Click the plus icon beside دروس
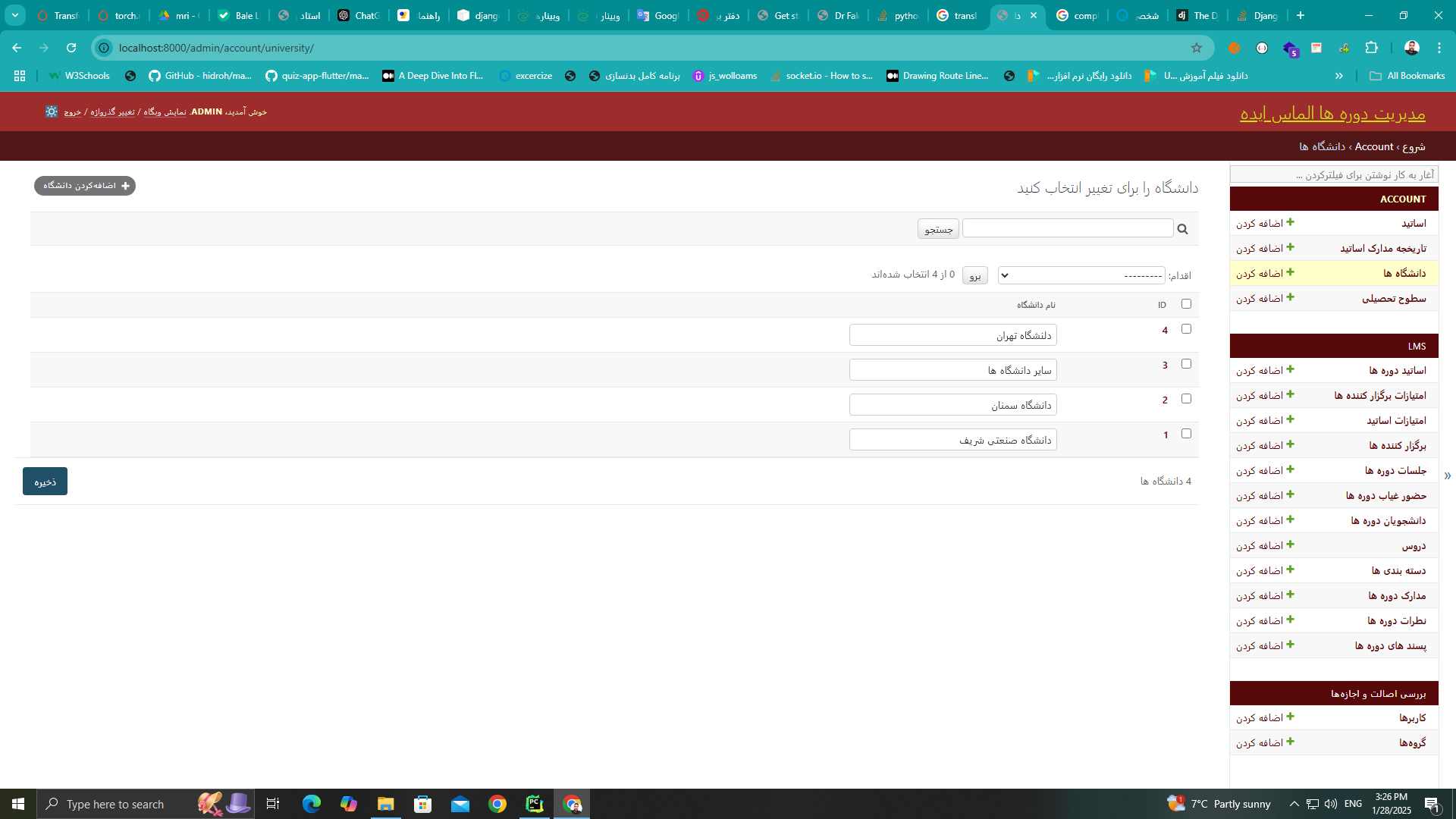Image resolution: width=1456 pixels, height=819 pixels. click(x=1290, y=545)
